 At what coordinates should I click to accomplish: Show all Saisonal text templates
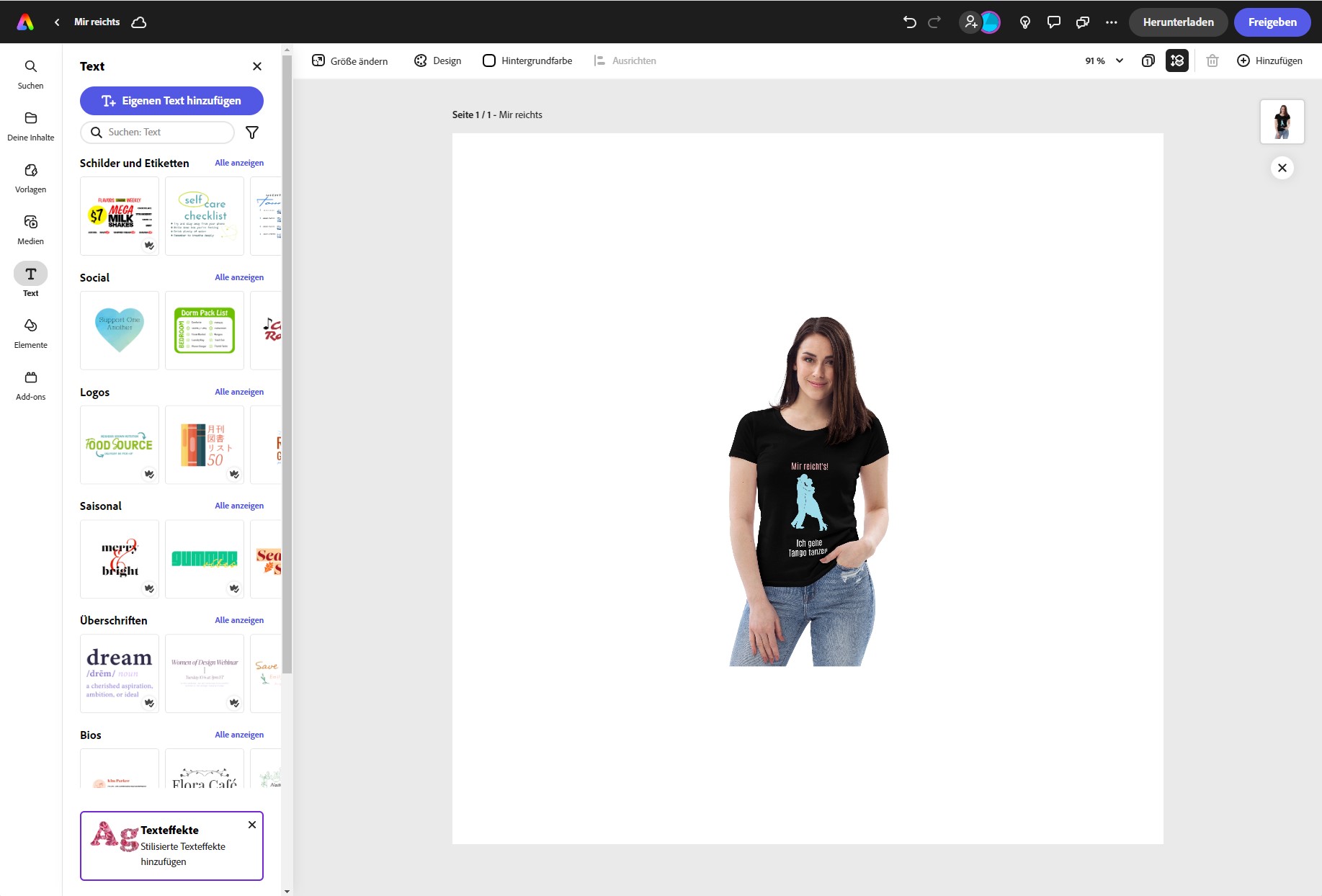click(x=239, y=506)
